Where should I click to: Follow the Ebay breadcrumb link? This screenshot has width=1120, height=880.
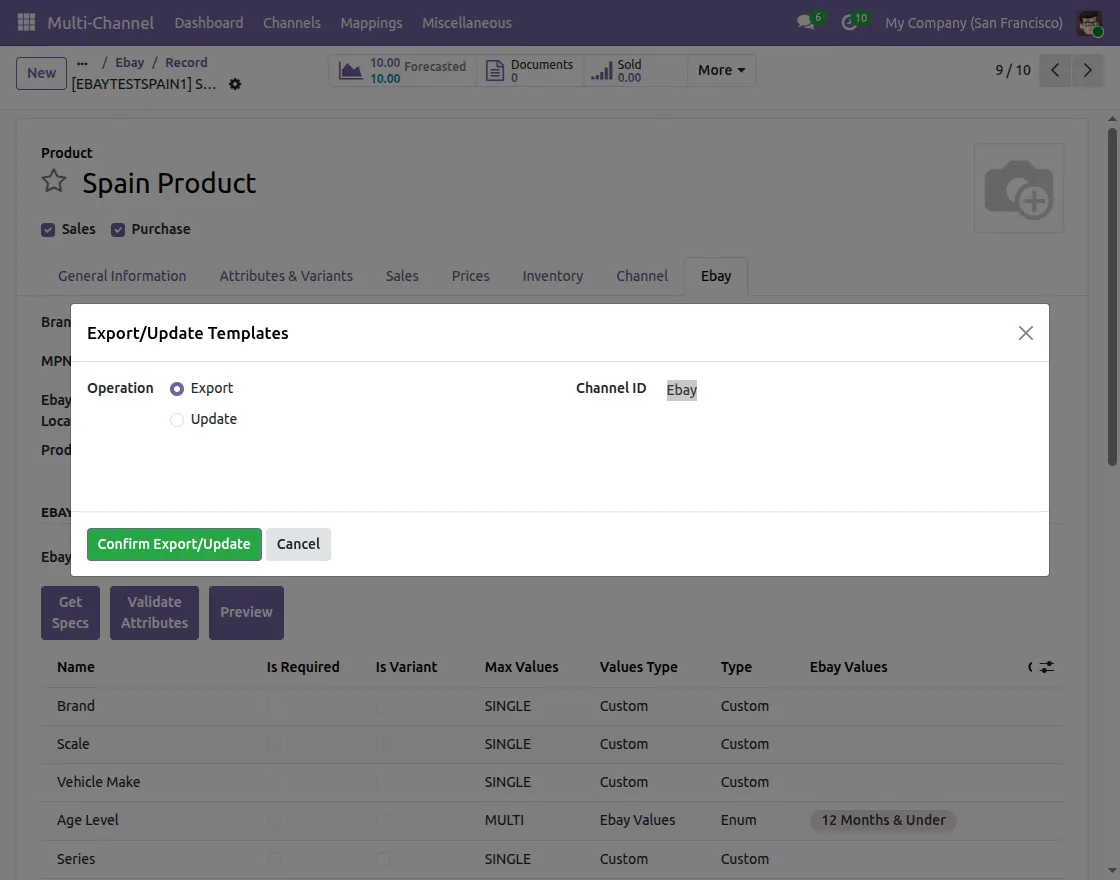click(x=129, y=63)
